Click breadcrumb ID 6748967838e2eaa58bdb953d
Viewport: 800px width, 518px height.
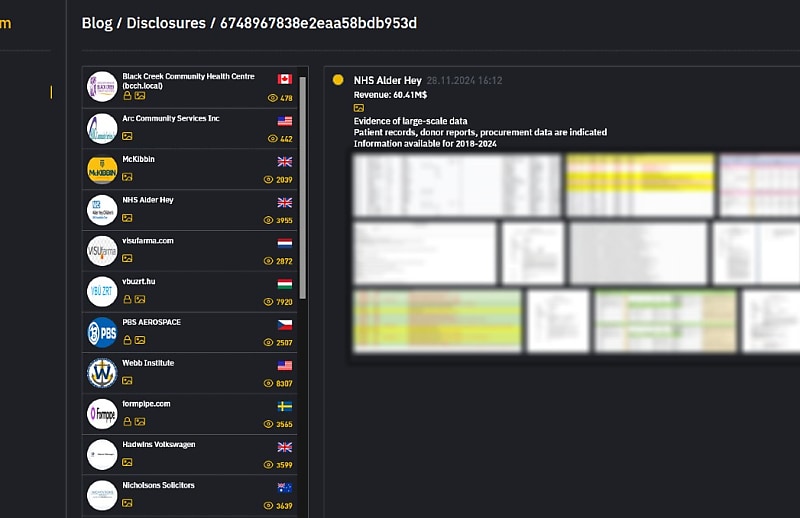click(x=318, y=23)
